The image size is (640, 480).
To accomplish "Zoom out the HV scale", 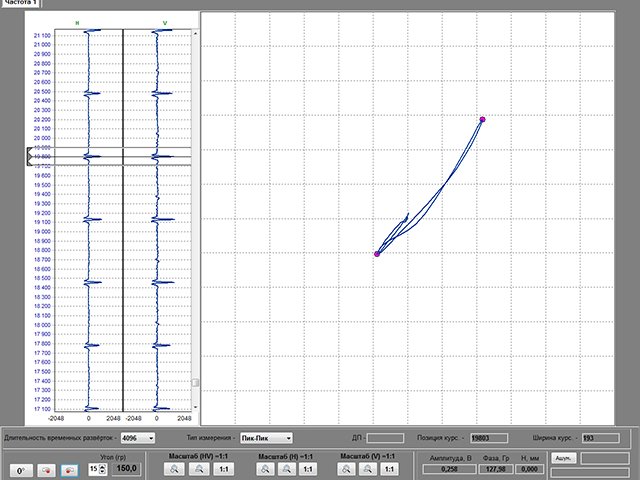I will tap(199, 468).
